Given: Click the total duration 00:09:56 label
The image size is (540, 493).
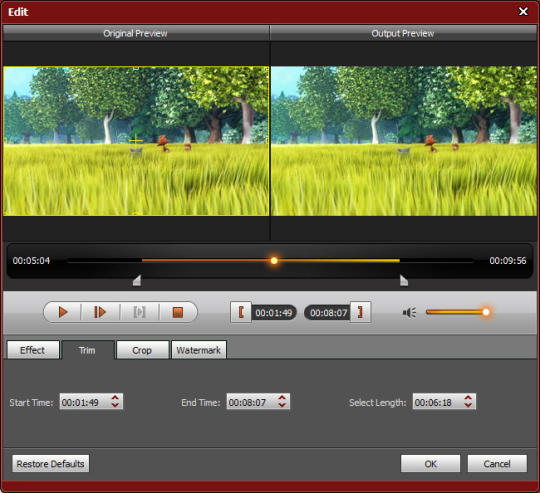Looking at the screenshot, I should click(508, 261).
